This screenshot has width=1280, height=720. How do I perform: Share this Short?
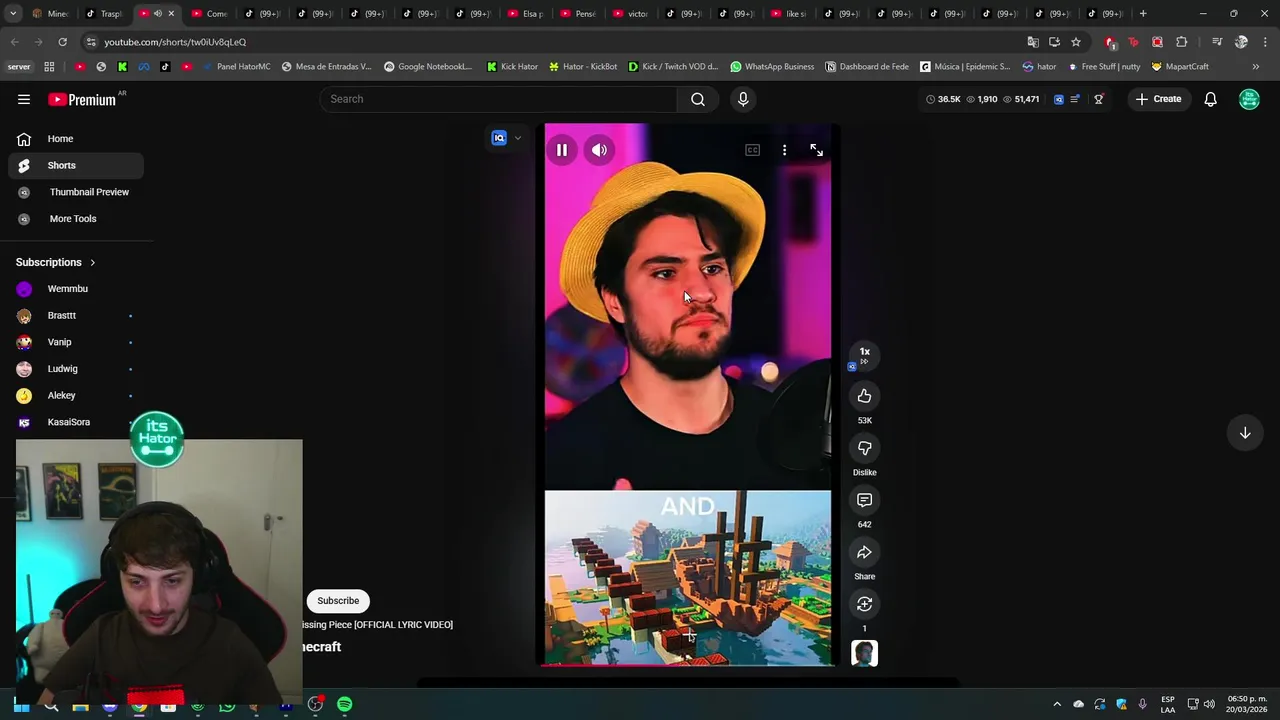(864, 552)
